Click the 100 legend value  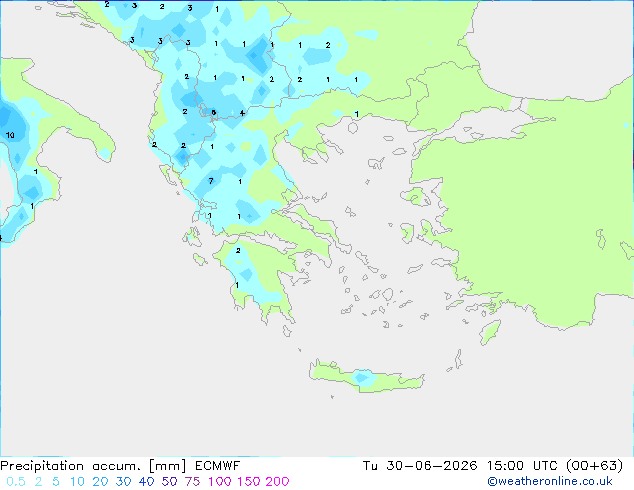[x=220, y=482]
